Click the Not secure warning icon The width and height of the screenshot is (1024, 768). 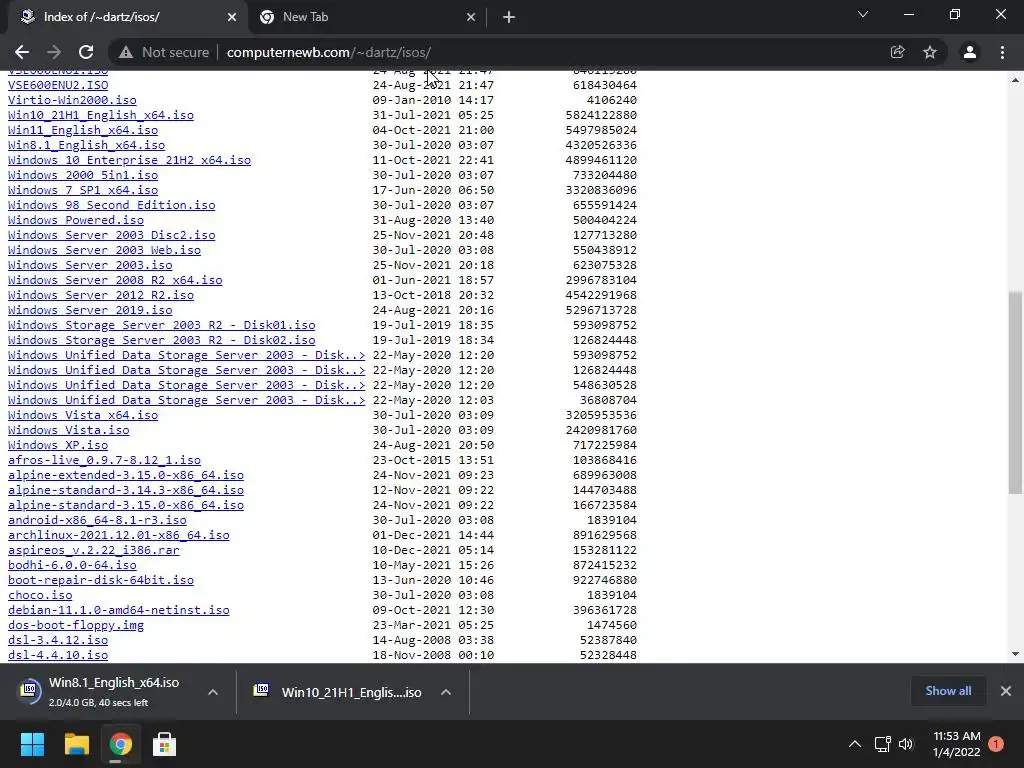(126, 52)
